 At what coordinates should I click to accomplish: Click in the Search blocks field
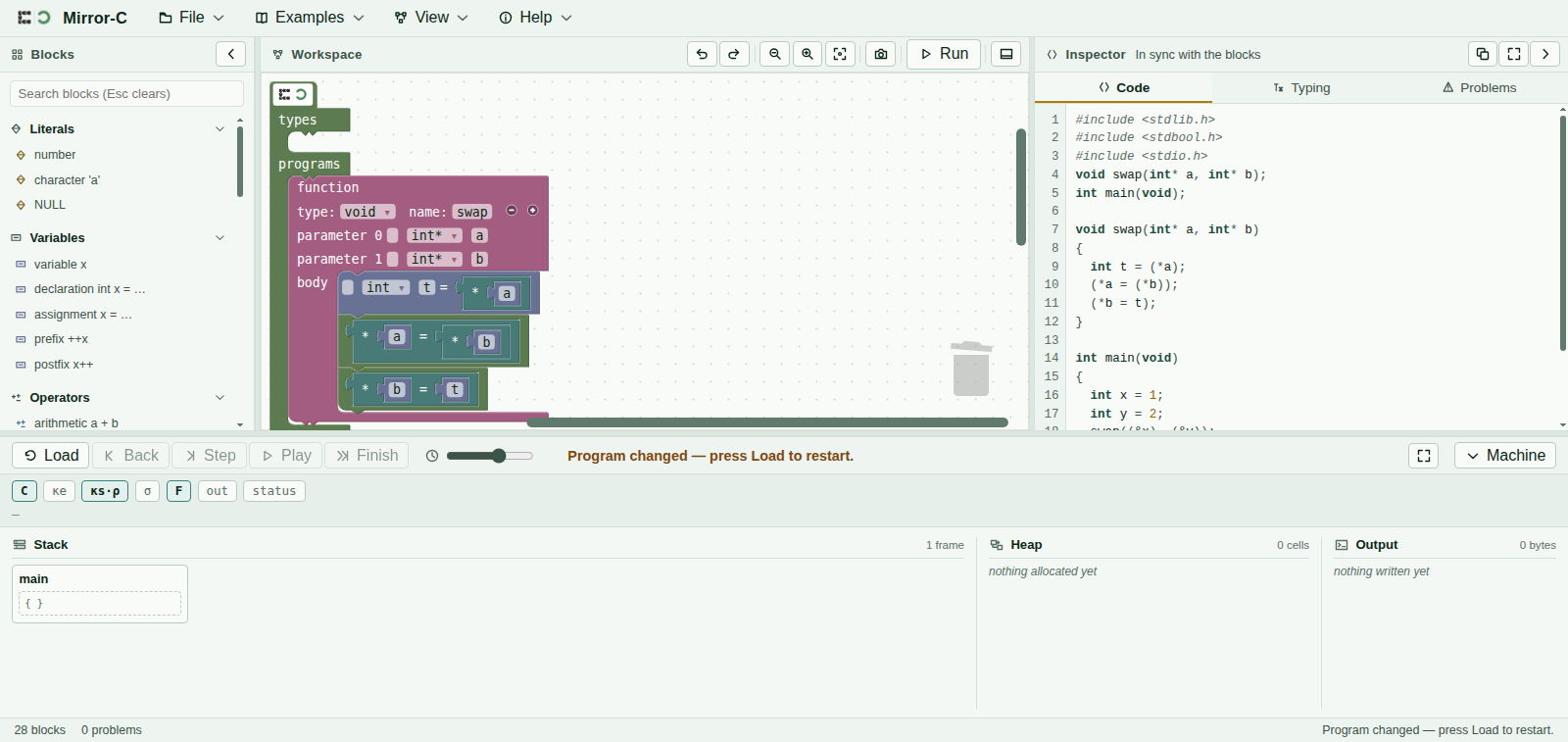[126, 93]
